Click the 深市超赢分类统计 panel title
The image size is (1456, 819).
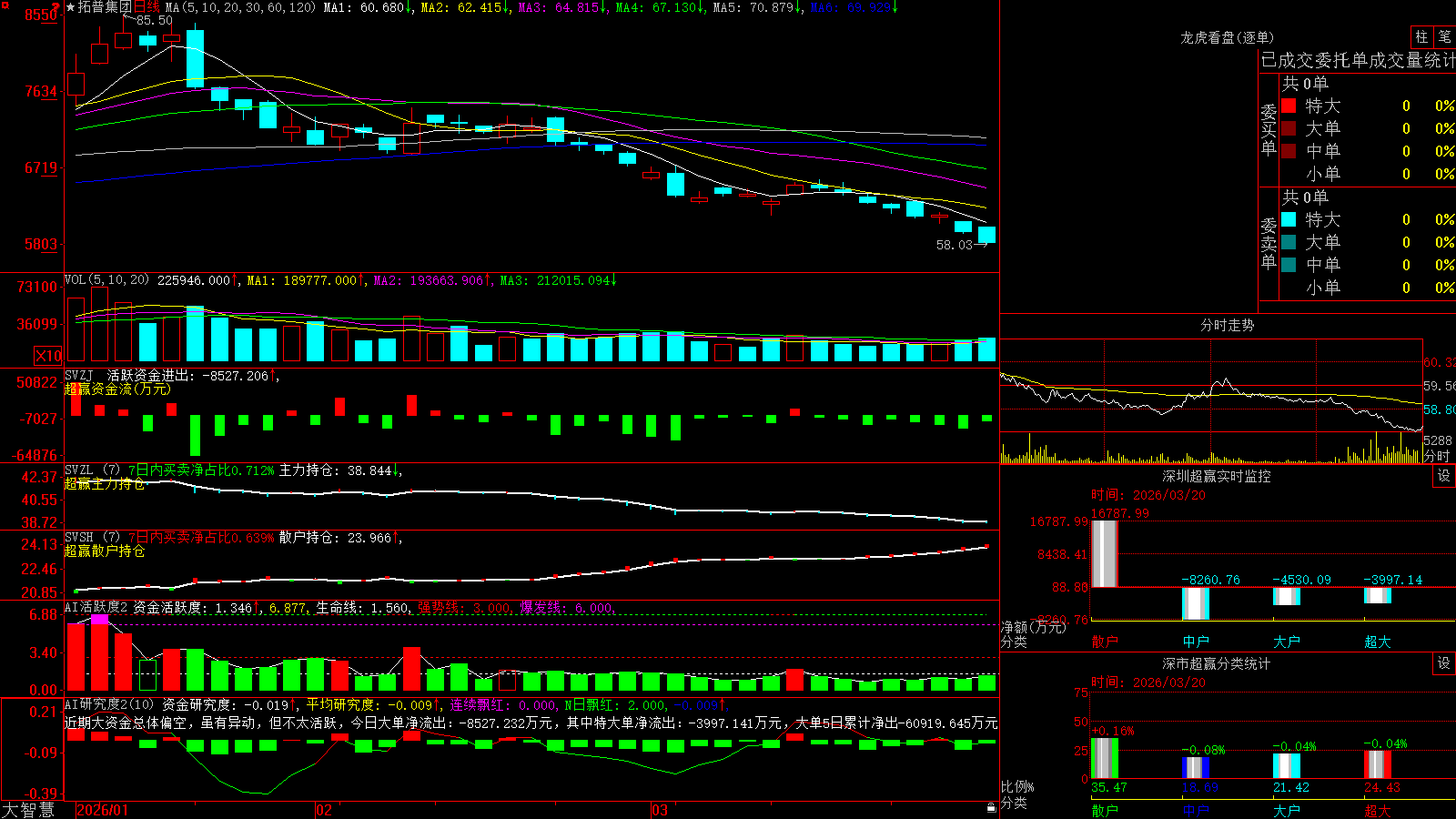point(1217,663)
